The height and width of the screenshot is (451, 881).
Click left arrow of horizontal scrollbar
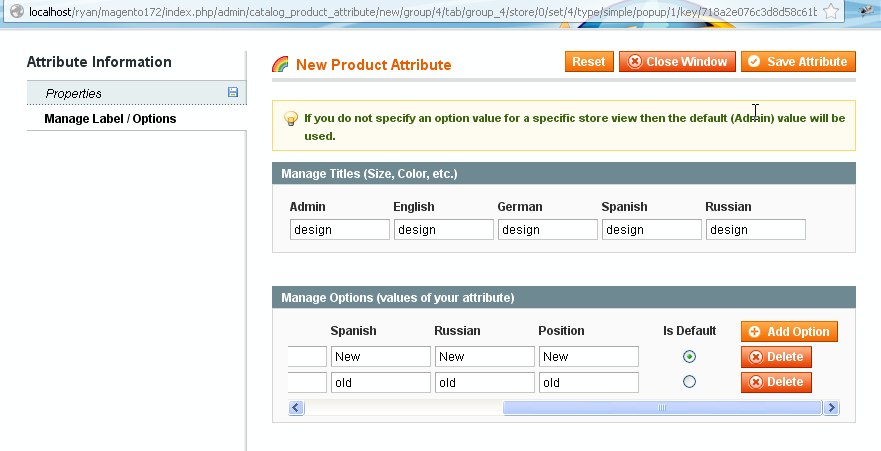tap(296, 407)
